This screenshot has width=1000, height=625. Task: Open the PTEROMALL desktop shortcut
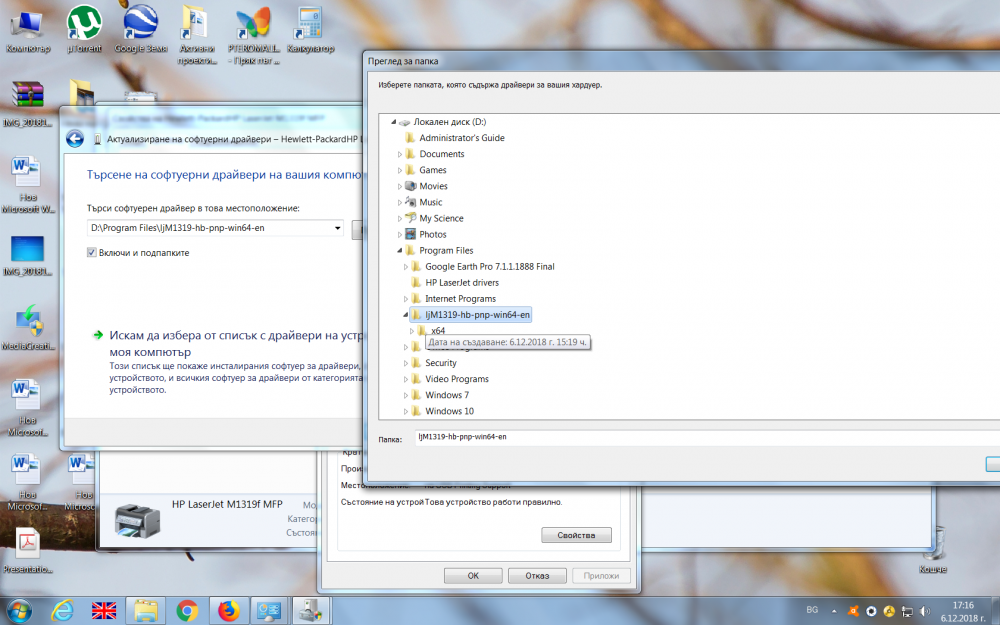tap(253, 36)
